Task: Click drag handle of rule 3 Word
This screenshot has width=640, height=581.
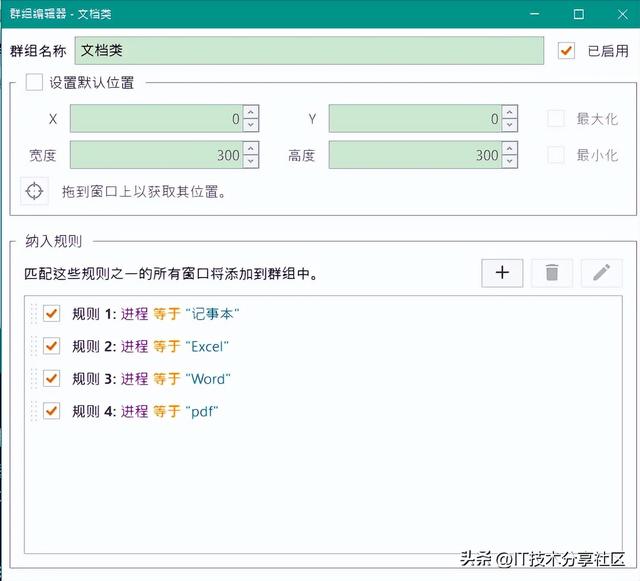Action: pyautogui.click(x=33, y=379)
